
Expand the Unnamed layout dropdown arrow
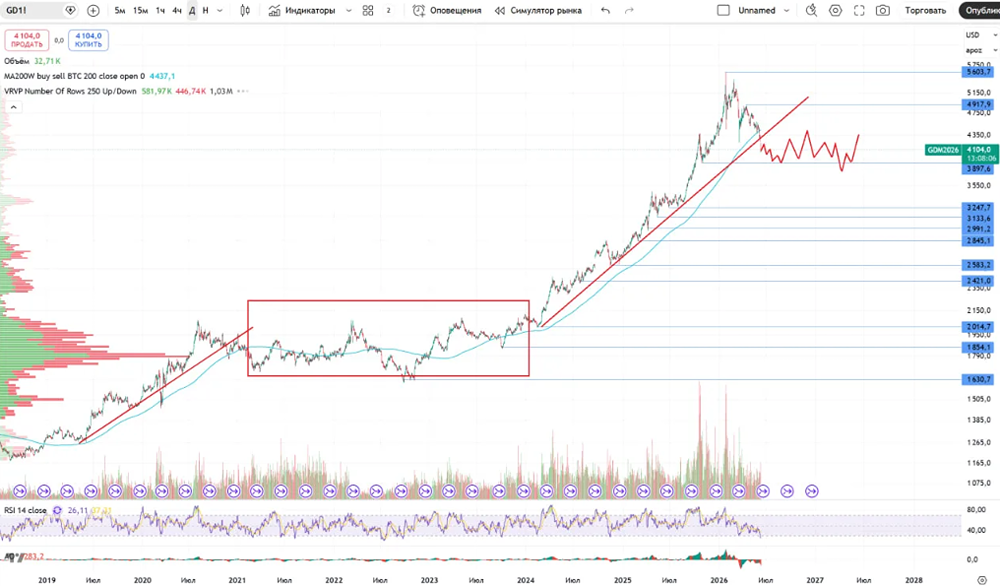786,10
